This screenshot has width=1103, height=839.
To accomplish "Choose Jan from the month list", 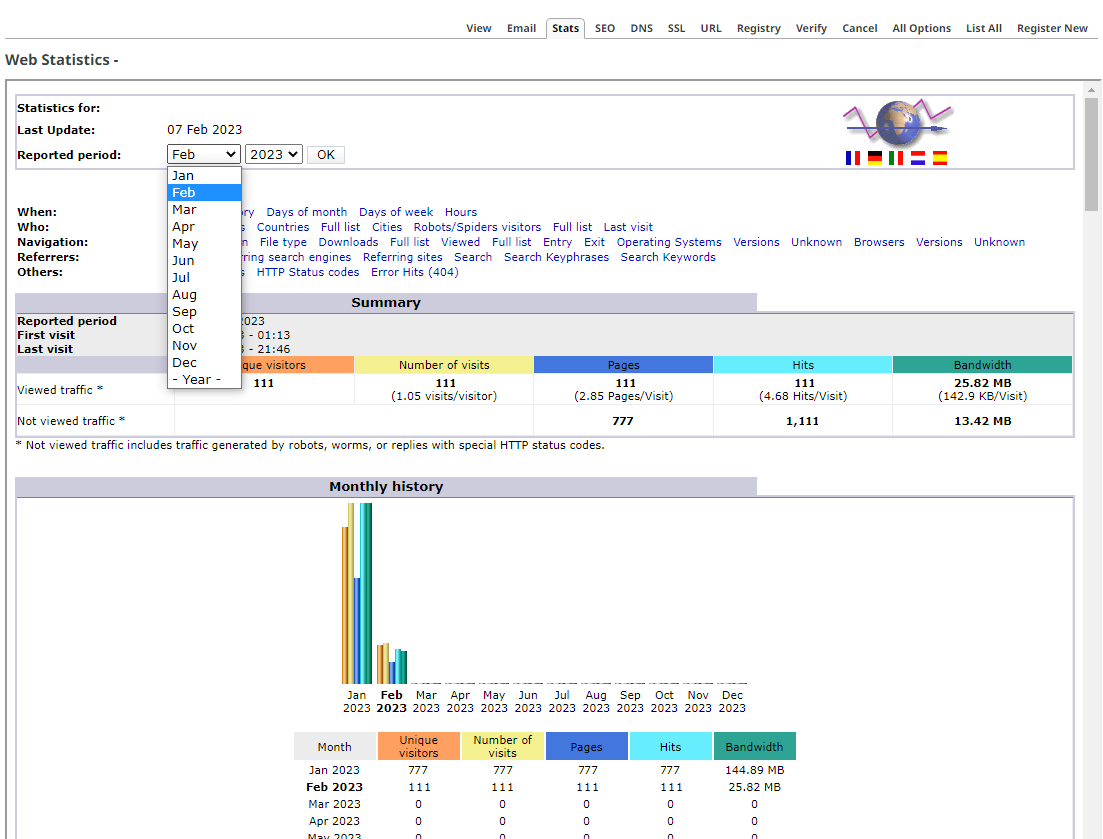I will 204,176.
